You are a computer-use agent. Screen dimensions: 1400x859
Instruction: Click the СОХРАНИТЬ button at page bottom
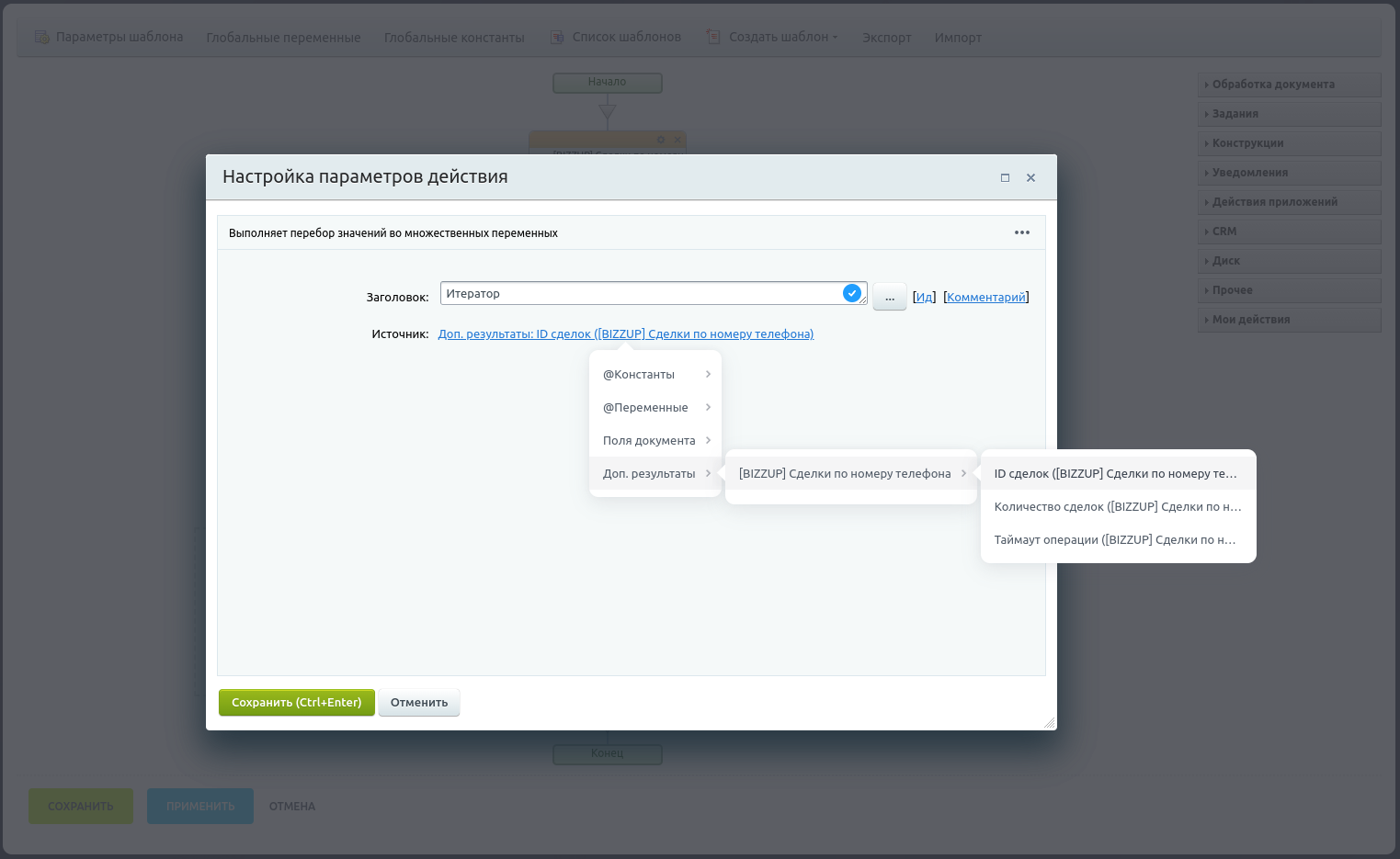pos(81,807)
